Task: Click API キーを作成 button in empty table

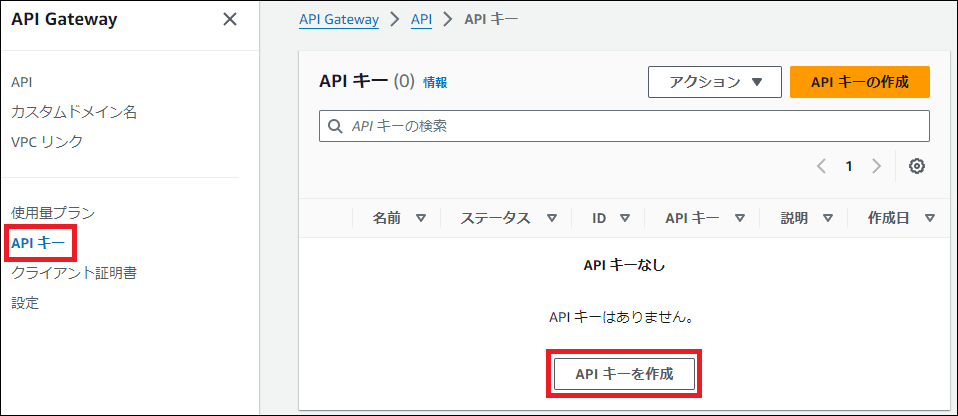Action: coord(624,374)
